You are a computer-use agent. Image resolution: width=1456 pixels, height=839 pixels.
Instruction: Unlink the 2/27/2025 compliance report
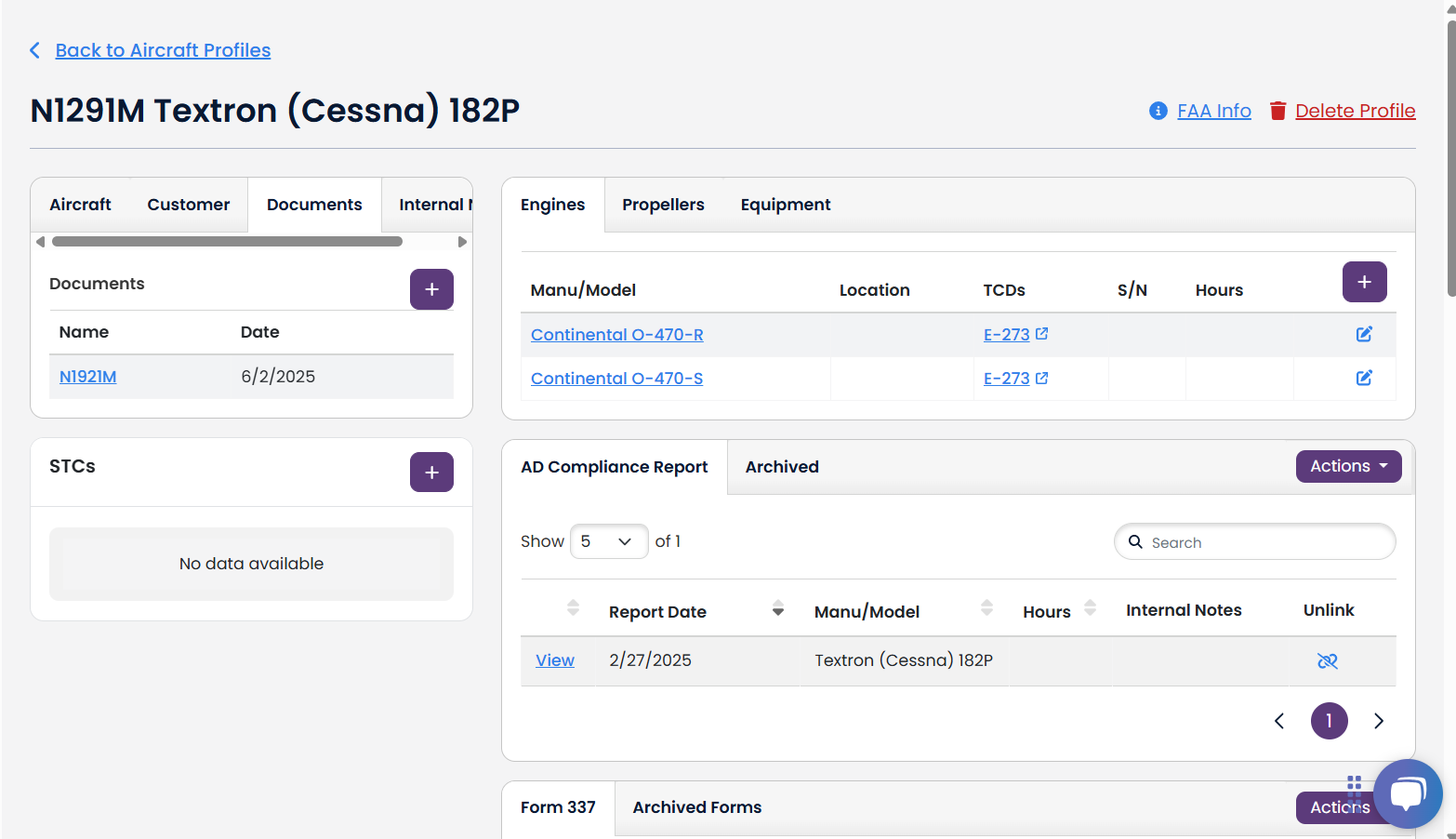[1328, 660]
